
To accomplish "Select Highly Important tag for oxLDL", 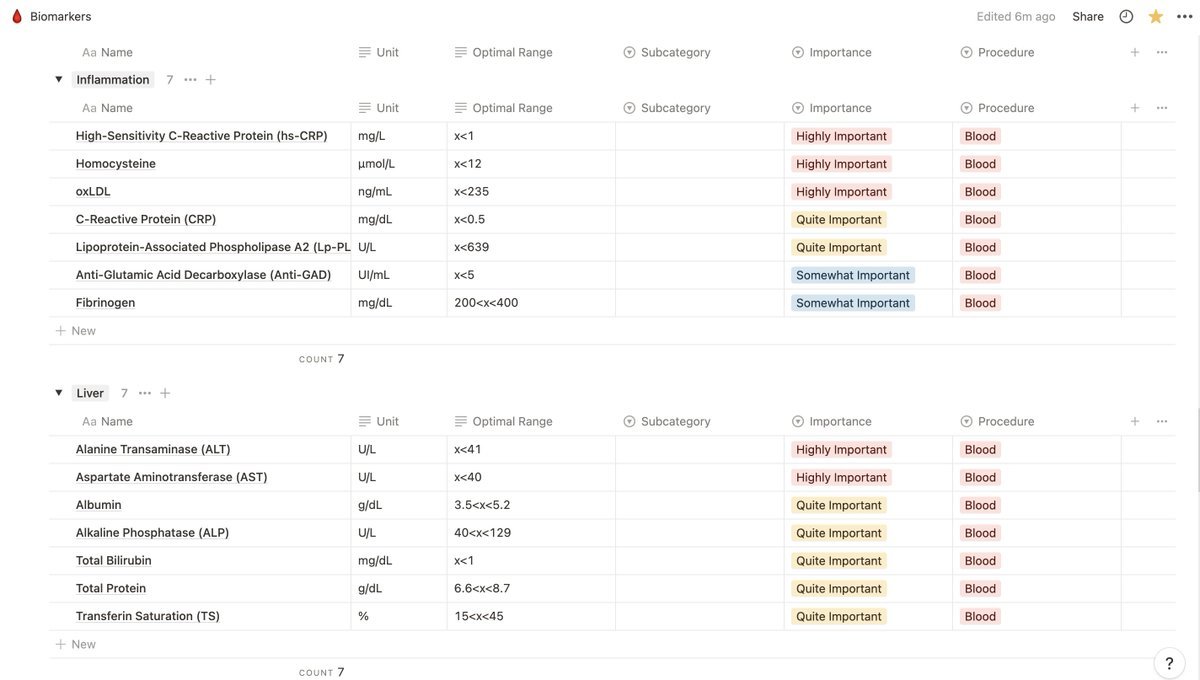I will point(841,192).
